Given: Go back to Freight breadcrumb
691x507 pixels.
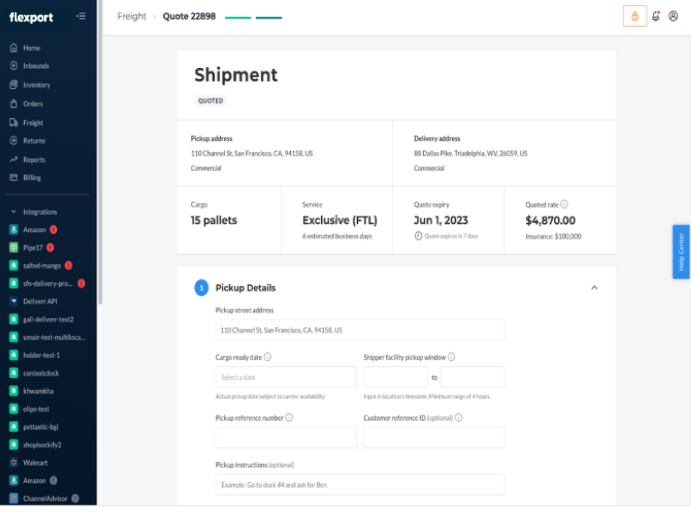Looking at the screenshot, I should (x=131, y=16).
